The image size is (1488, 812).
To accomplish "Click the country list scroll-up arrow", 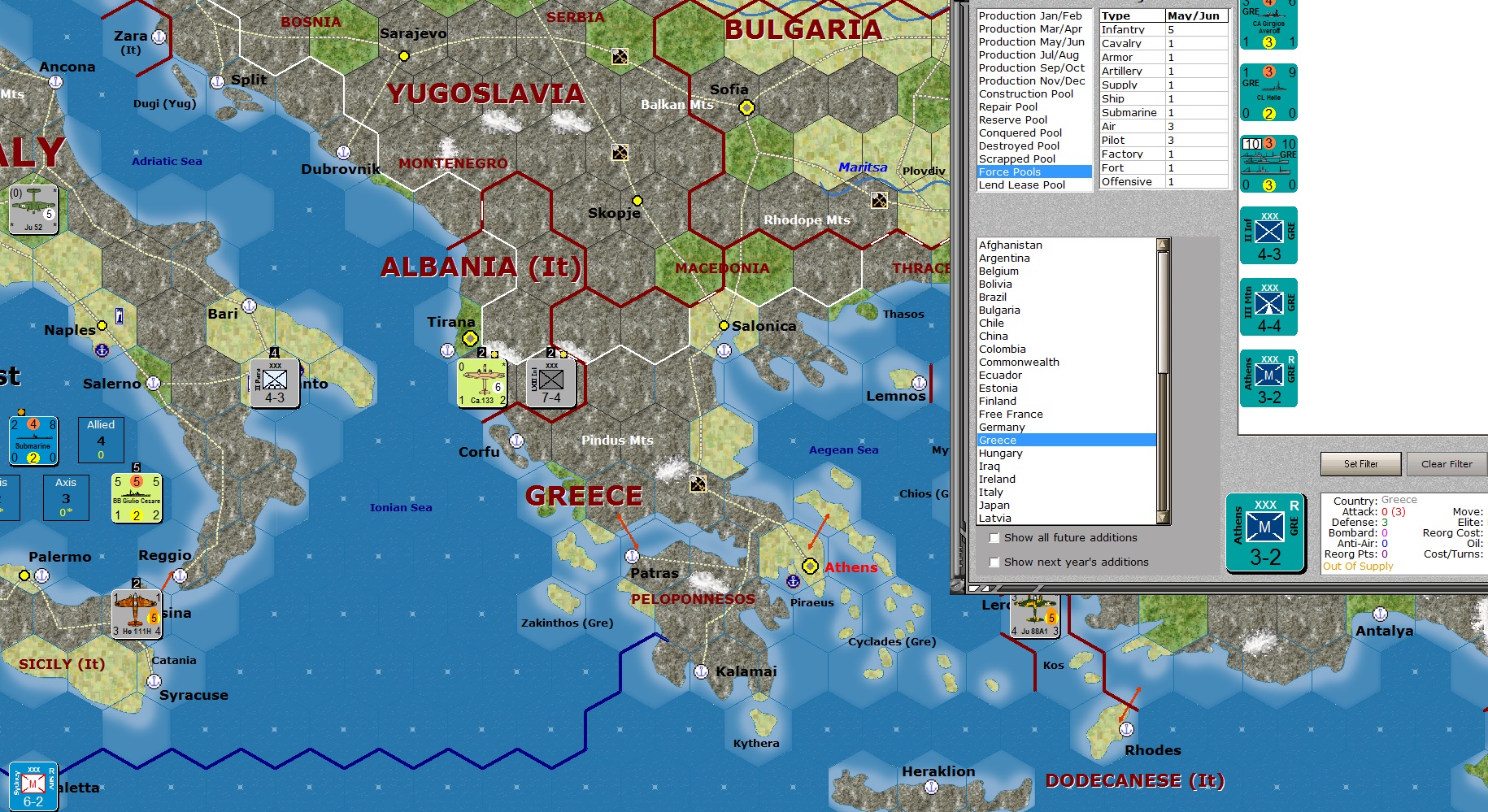I will click(x=1163, y=244).
